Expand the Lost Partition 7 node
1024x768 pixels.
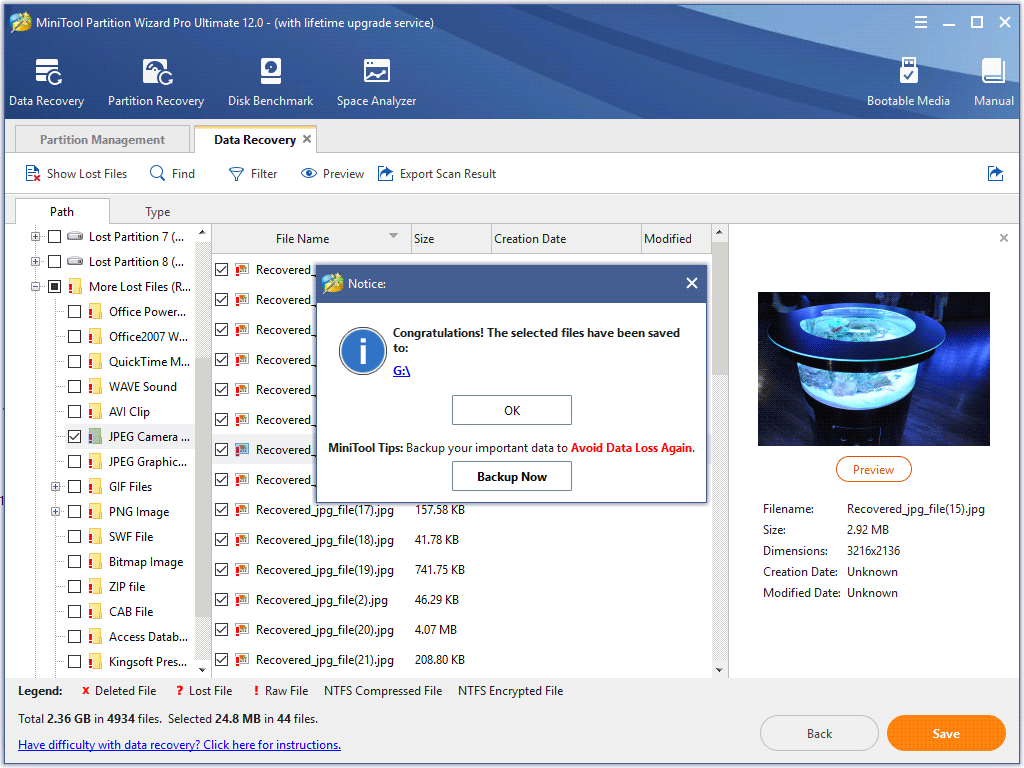click(35, 236)
